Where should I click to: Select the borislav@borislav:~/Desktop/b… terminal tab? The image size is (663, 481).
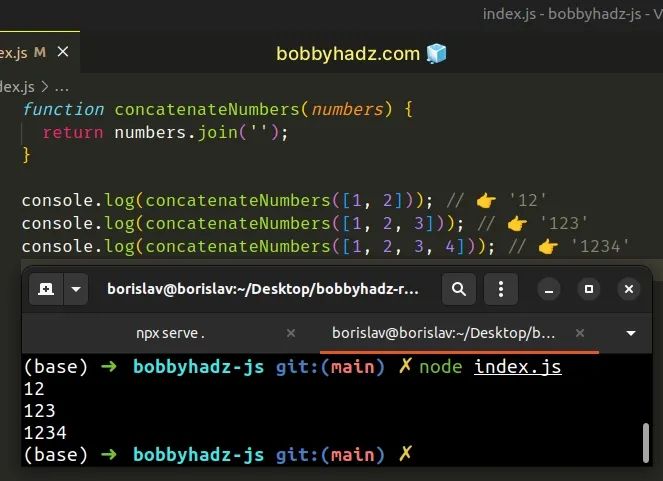tap(444, 333)
